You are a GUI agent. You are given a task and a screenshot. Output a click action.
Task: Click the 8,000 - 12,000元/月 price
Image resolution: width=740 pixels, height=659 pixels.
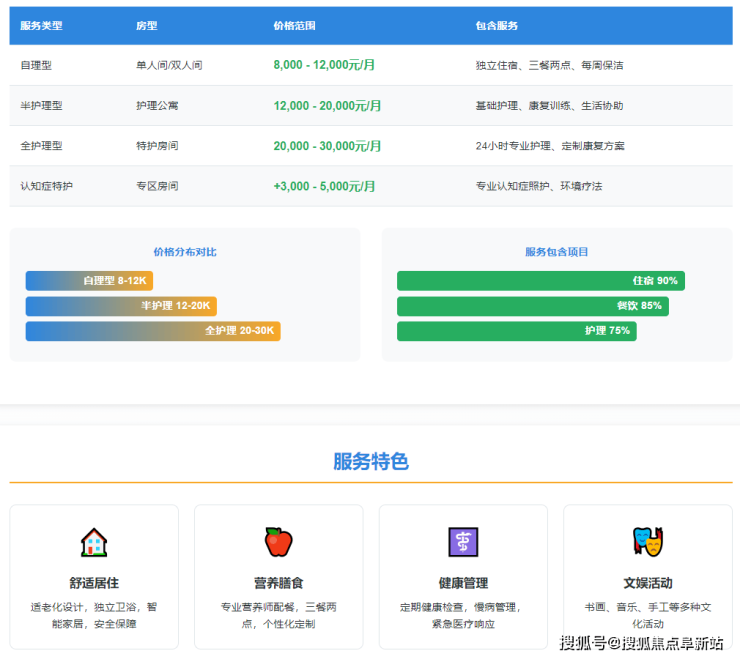(324, 65)
